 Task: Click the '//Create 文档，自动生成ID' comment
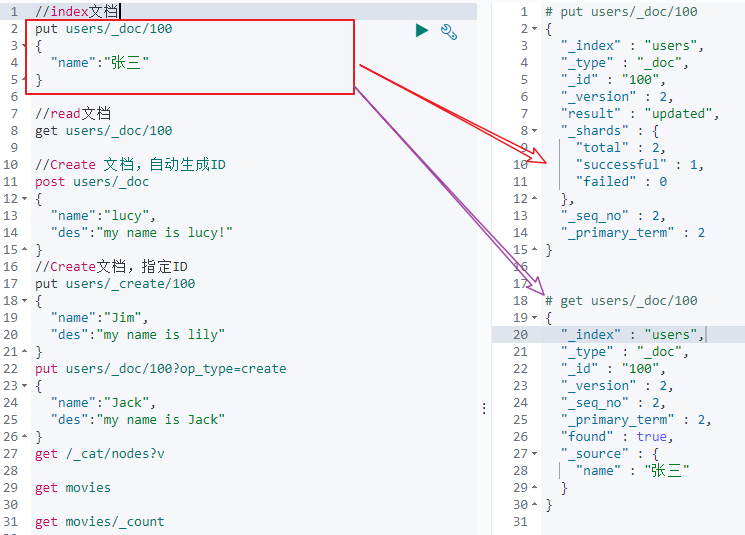click(x=130, y=164)
